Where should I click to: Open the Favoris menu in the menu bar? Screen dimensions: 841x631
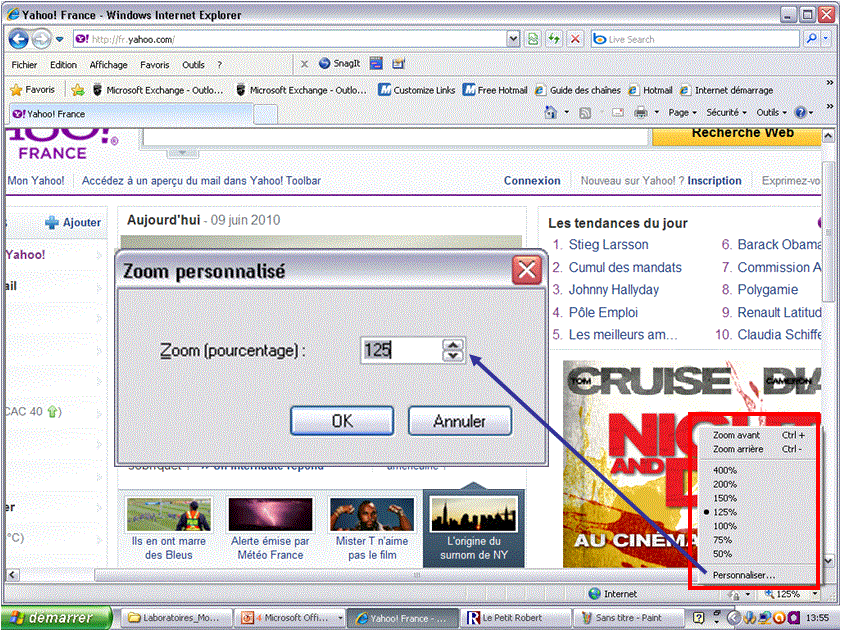pyautogui.click(x=154, y=65)
